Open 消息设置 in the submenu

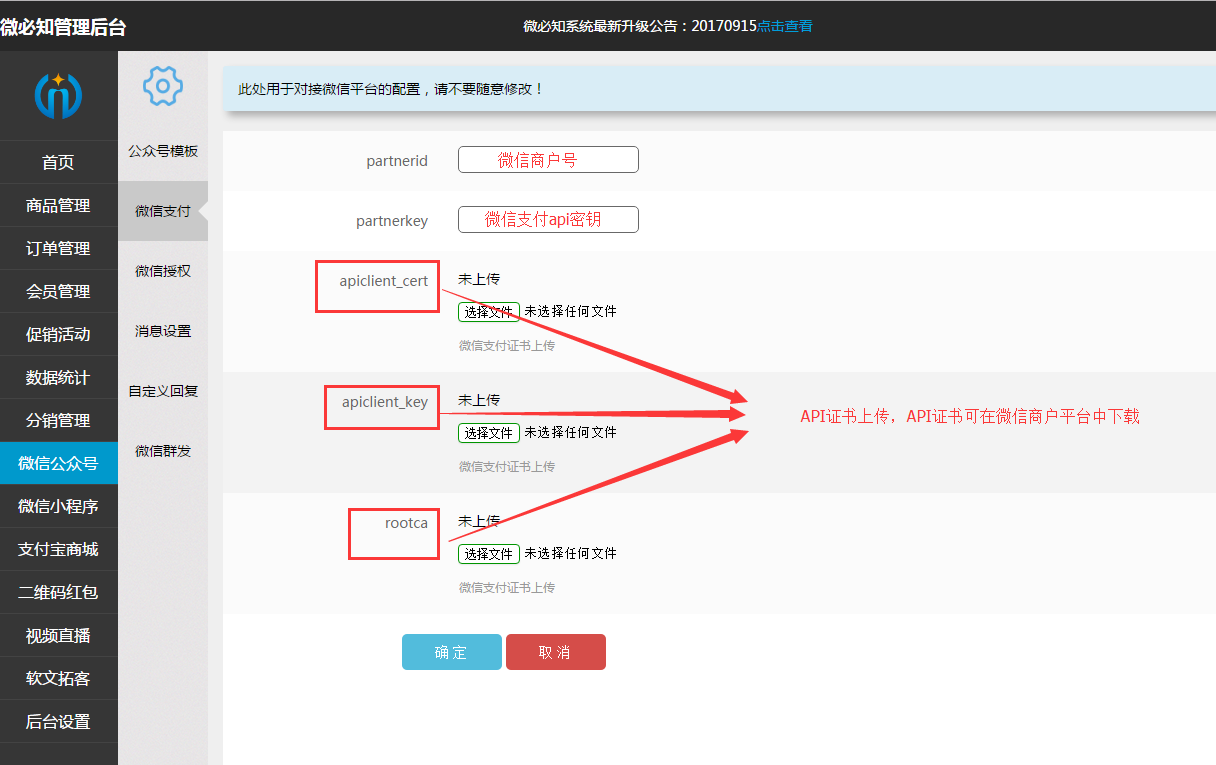161,330
